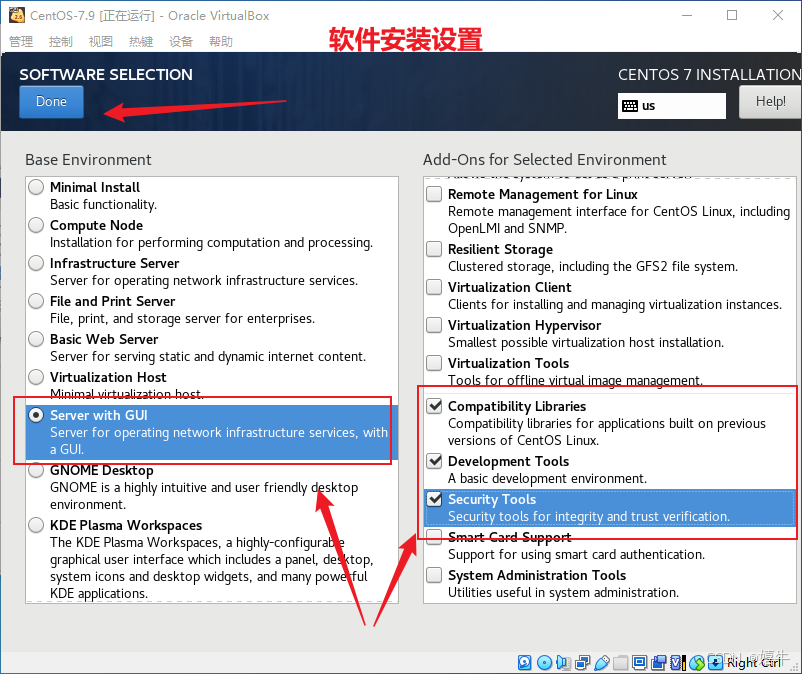The width and height of the screenshot is (802, 674).
Task: Click the USB devices status icon
Action: pyautogui.click(x=602, y=663)
